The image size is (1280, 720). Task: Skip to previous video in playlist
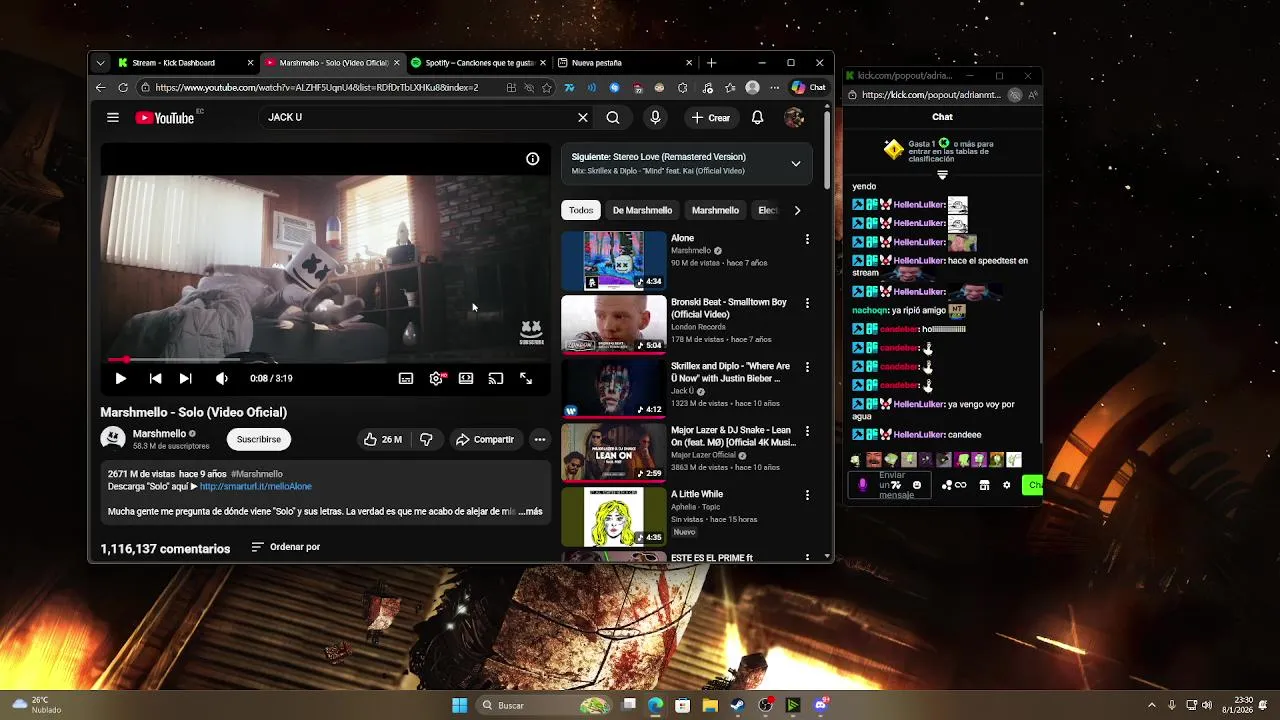point(155,379)
